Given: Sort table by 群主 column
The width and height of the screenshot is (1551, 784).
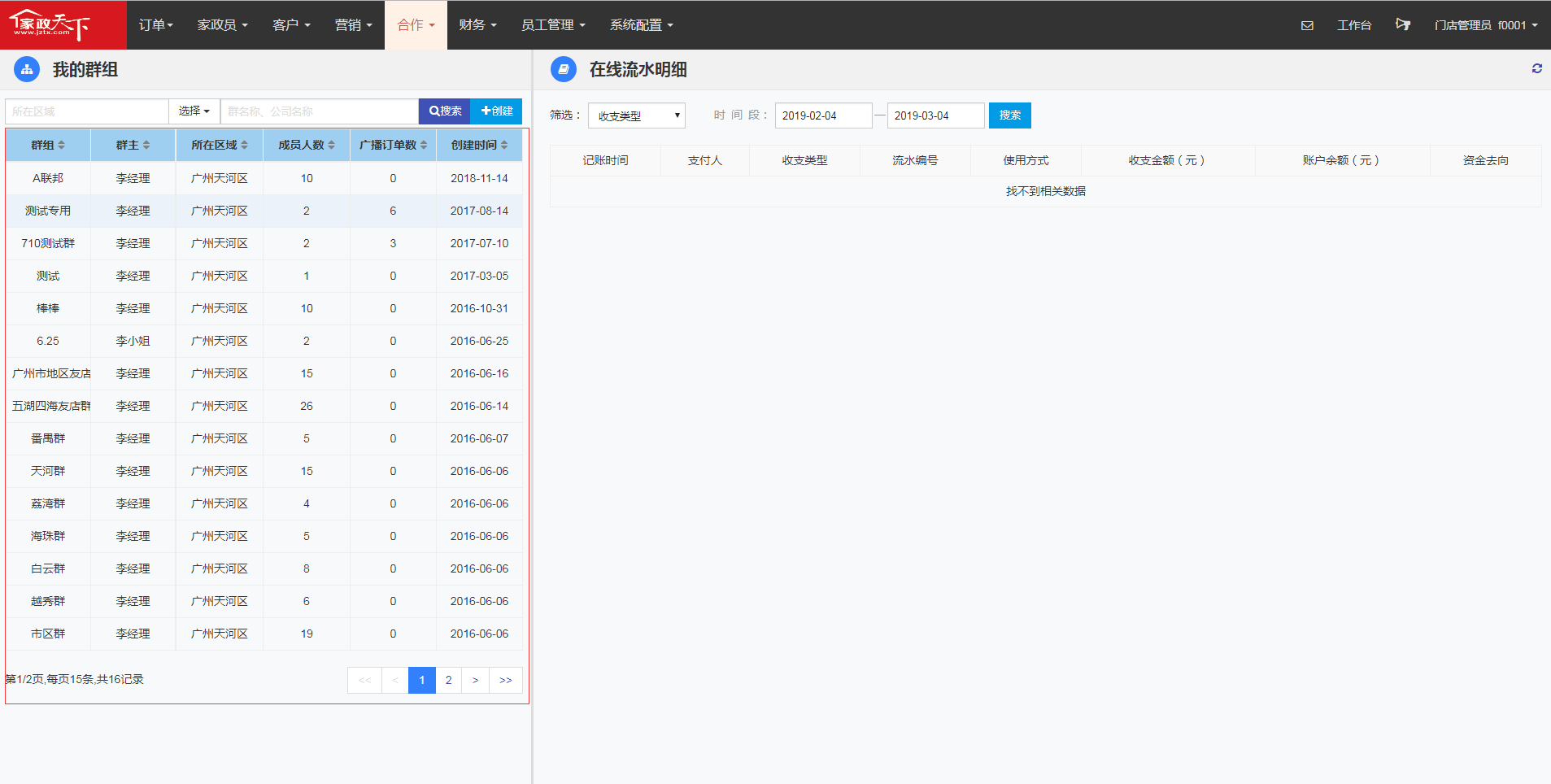Looking at the screenshot, I should (x=133, y=145).
